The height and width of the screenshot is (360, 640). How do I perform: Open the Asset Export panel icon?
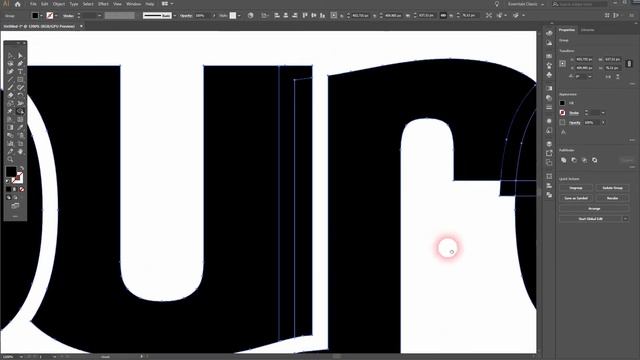pyautogui.click(x=549, y=153)
